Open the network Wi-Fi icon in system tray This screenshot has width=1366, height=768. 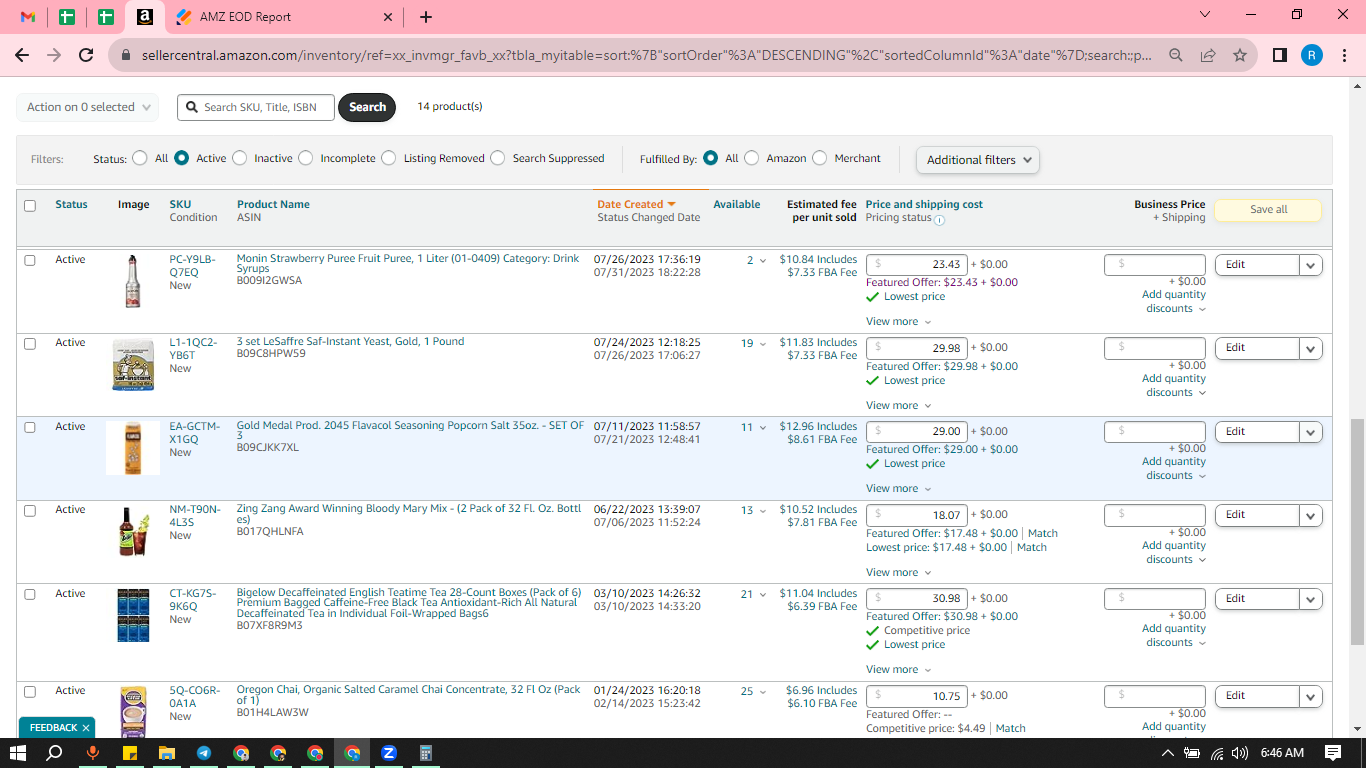(1217, 753)
